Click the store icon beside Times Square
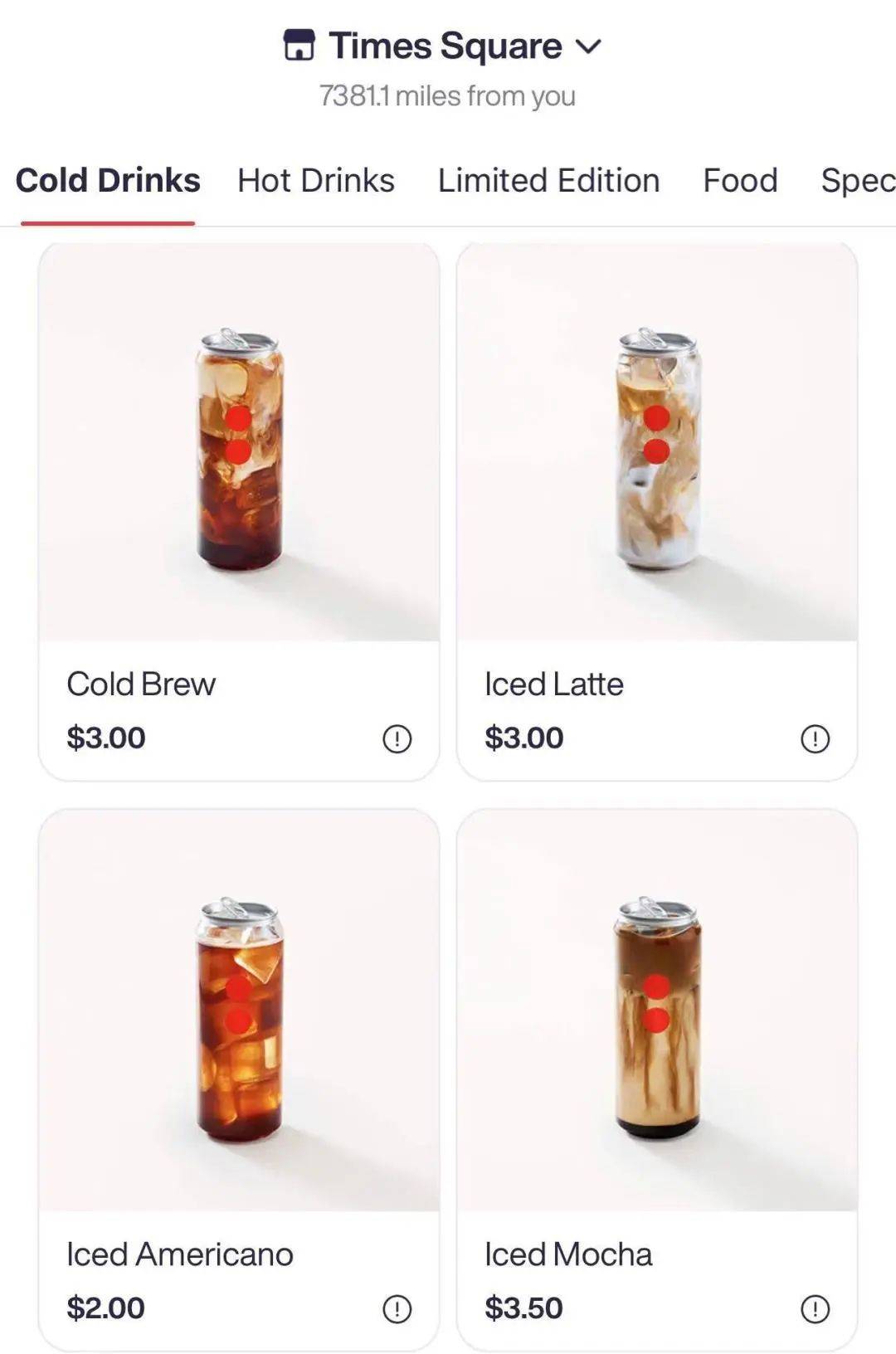 (299, 46)
